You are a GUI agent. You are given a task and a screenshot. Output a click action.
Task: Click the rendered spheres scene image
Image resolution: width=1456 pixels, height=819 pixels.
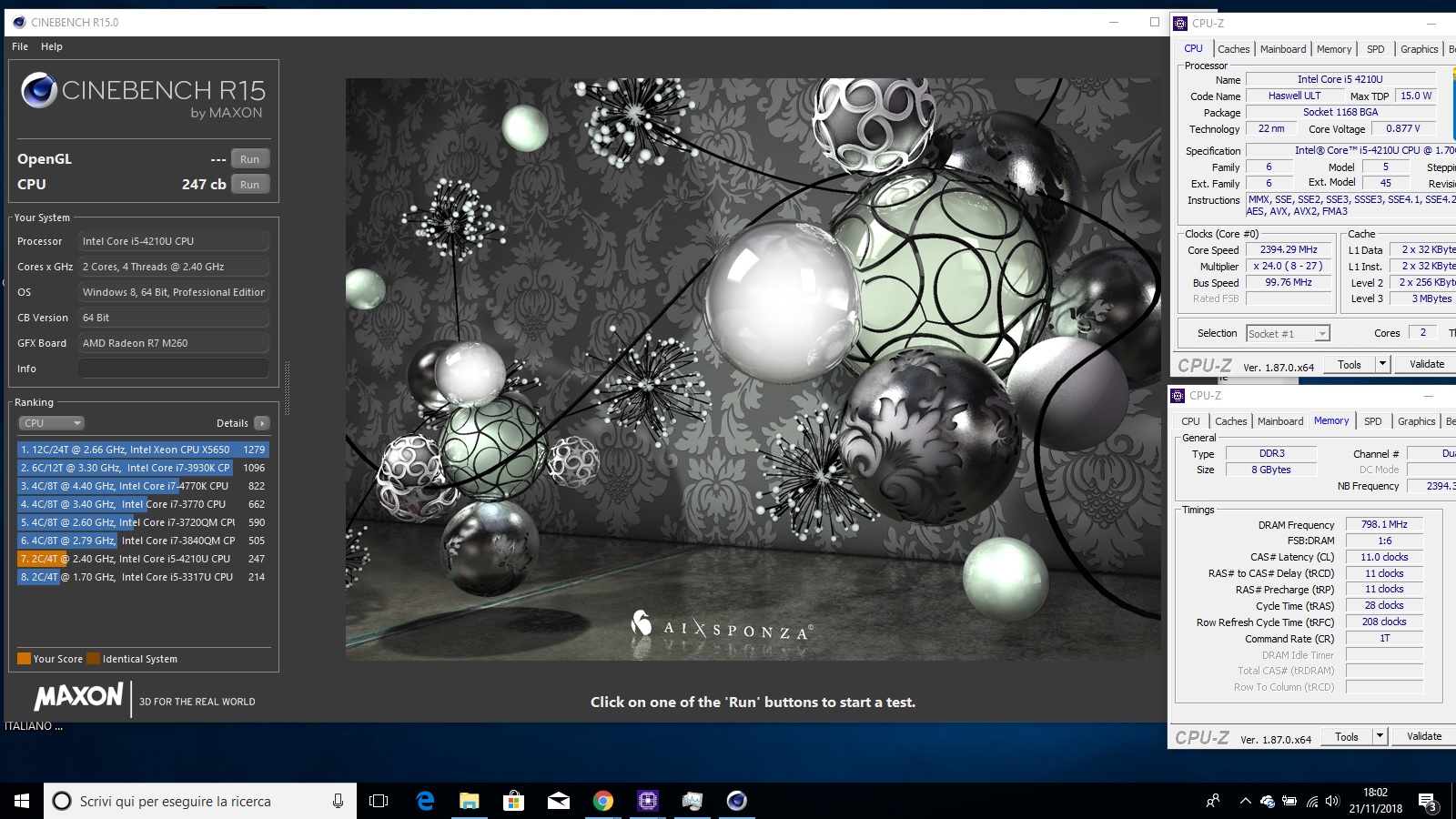tap(753, 369)
